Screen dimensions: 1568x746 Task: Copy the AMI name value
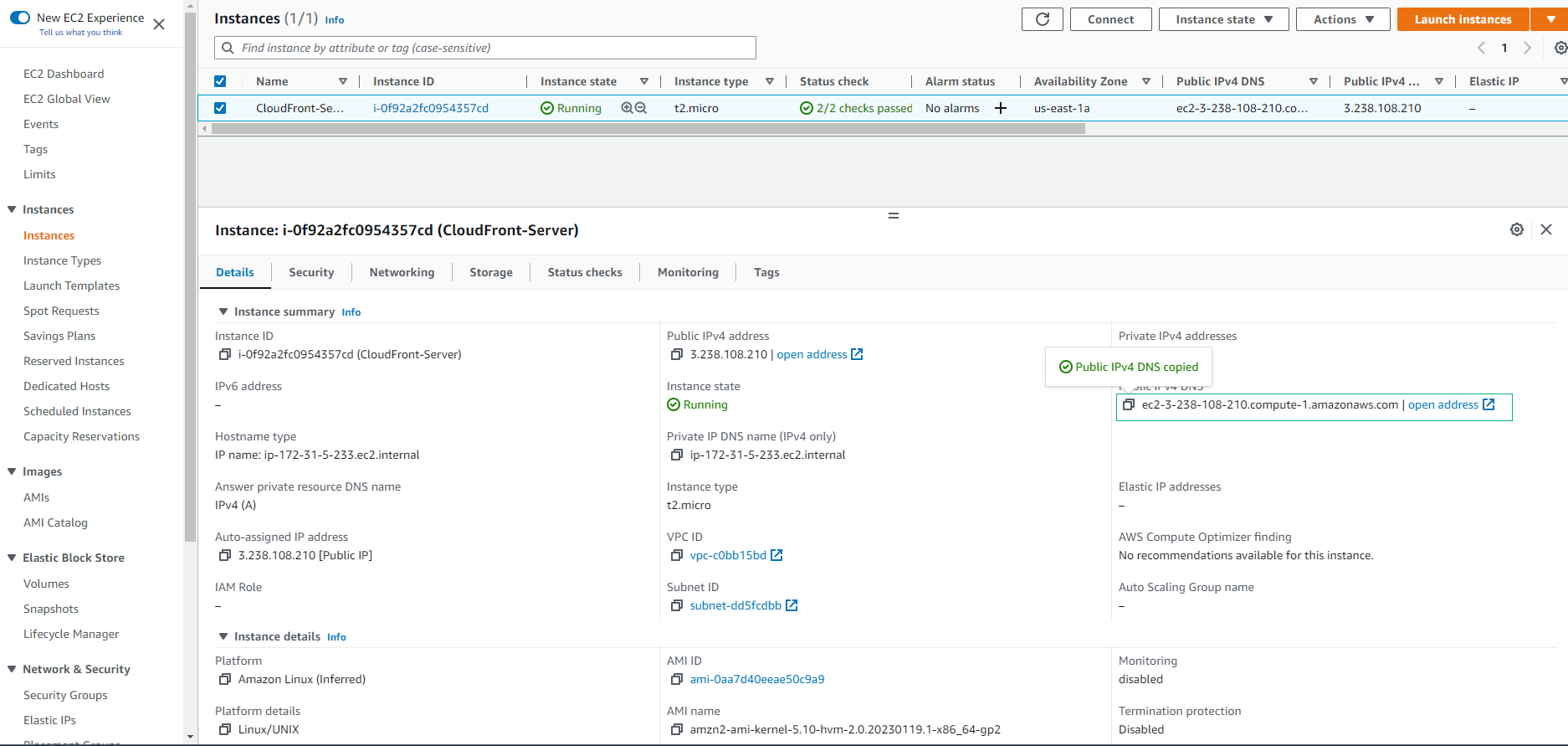coord(676,729)
